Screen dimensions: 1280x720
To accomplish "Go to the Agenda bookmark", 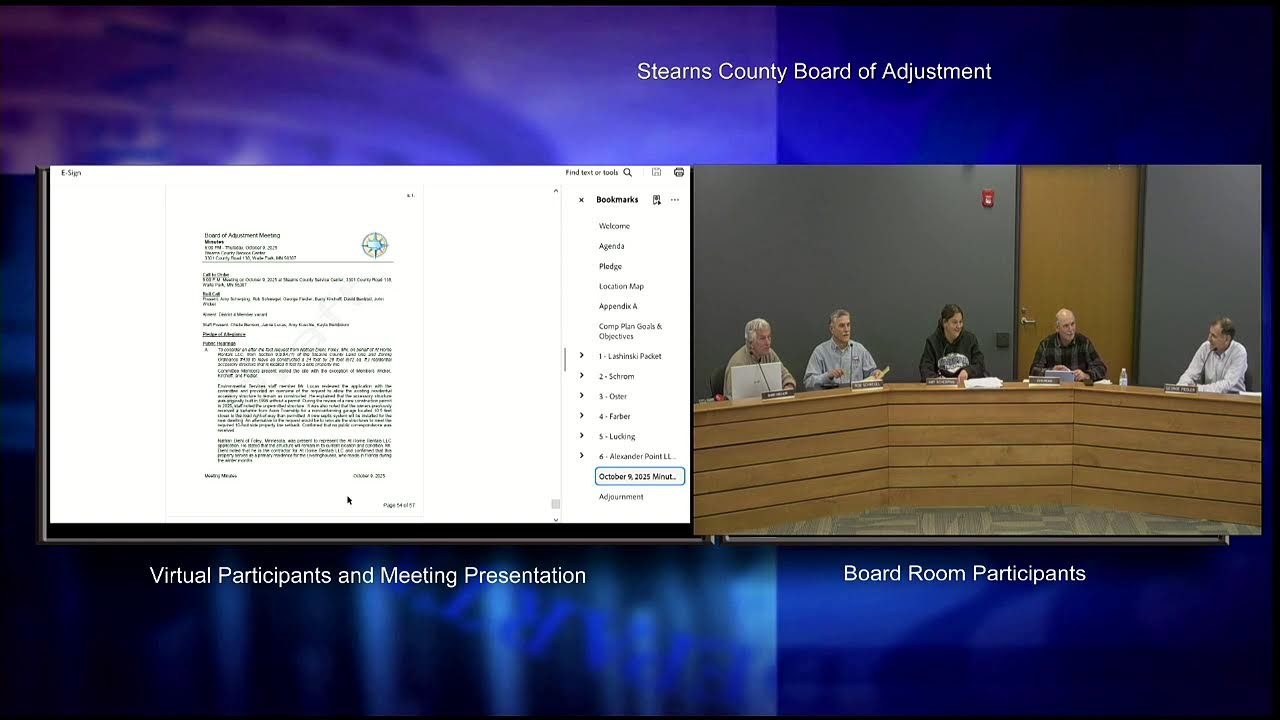I will point(612,246).
